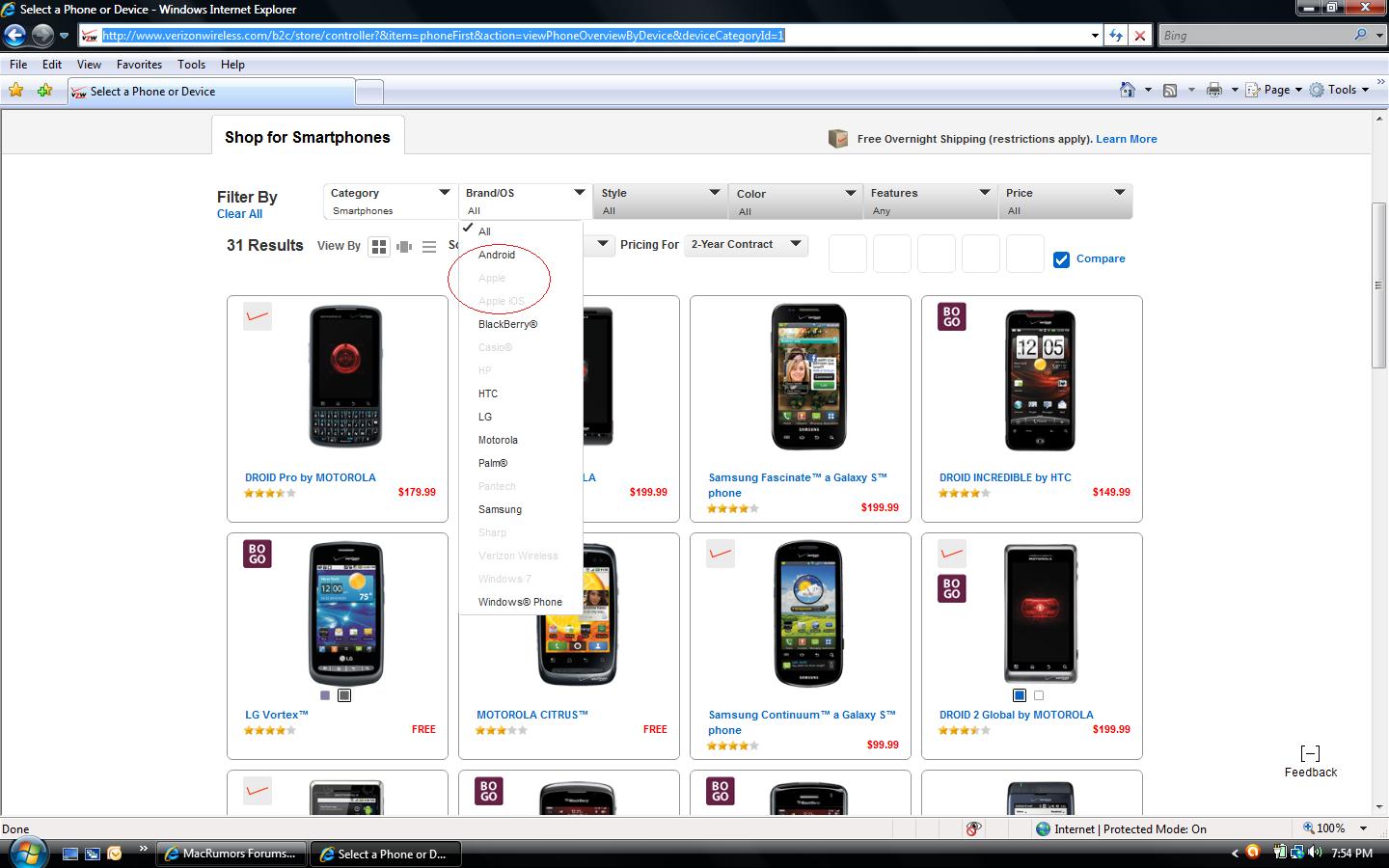The width and height of the screenshot is (1389, 868).
Task: Open the DROID Pro by MOTOROLA link
Action: (x=311, y=477)
